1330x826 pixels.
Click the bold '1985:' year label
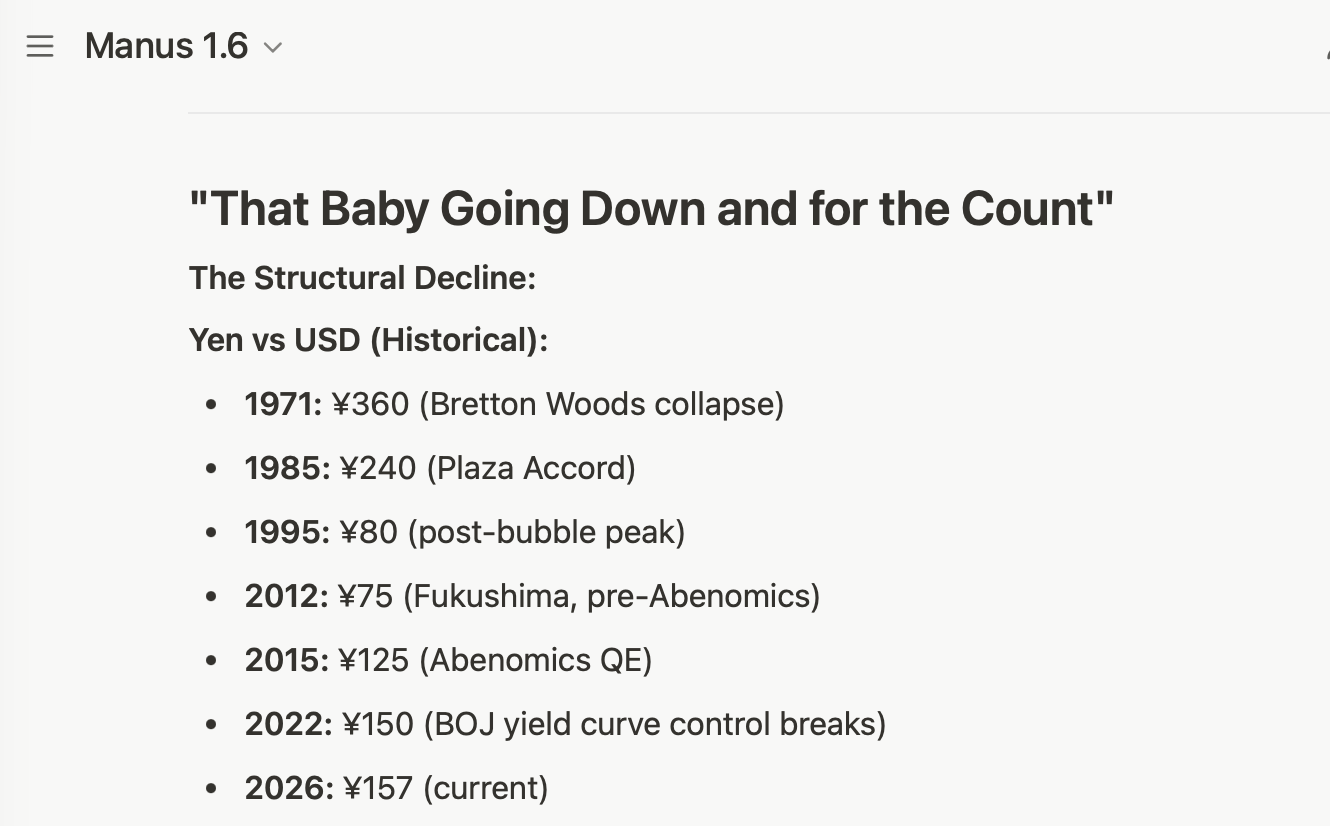point(287,468)
